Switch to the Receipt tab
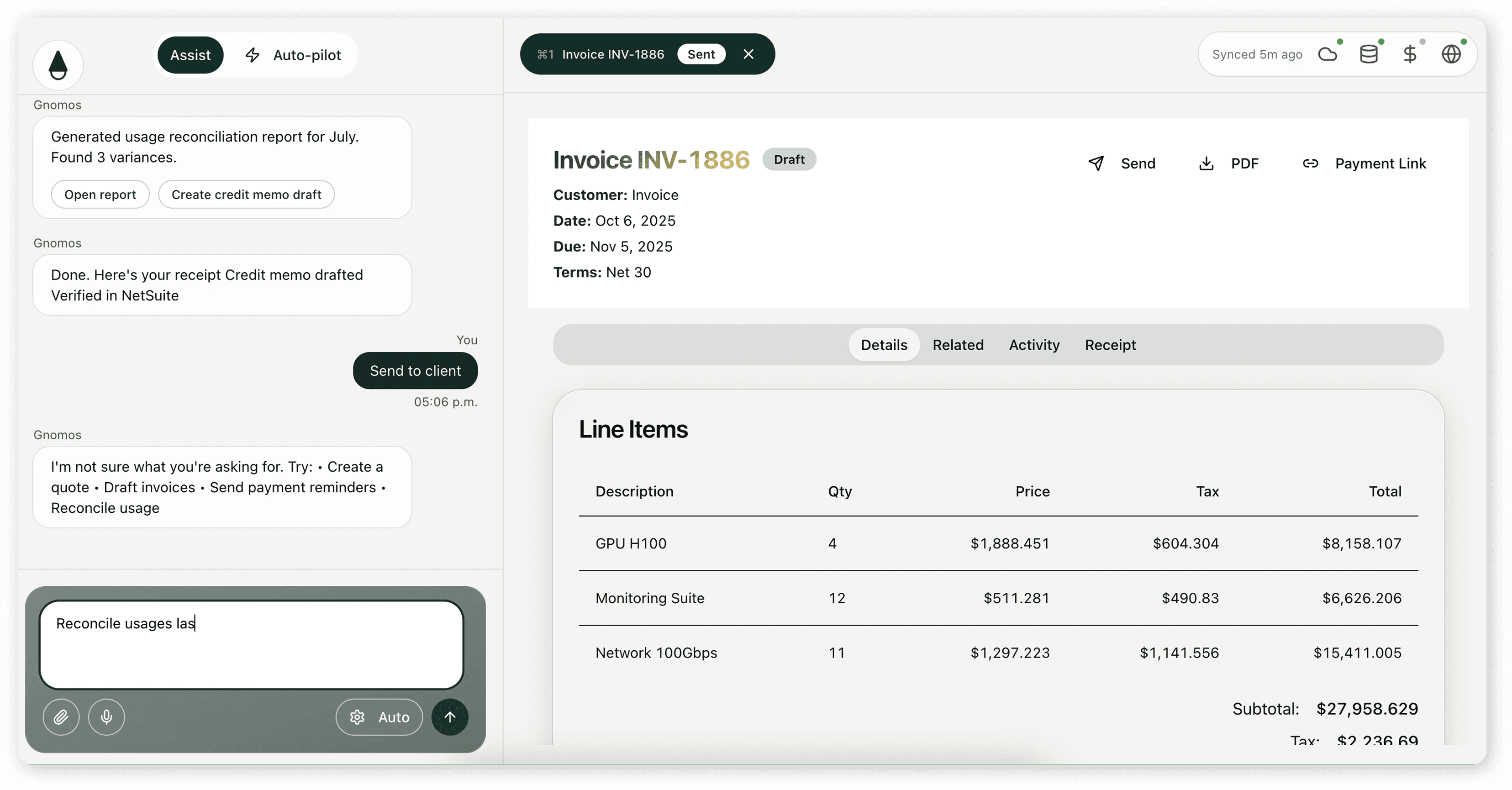Screen dimensions: 1512x790 pyautogui.click(x=1110, y=345)
